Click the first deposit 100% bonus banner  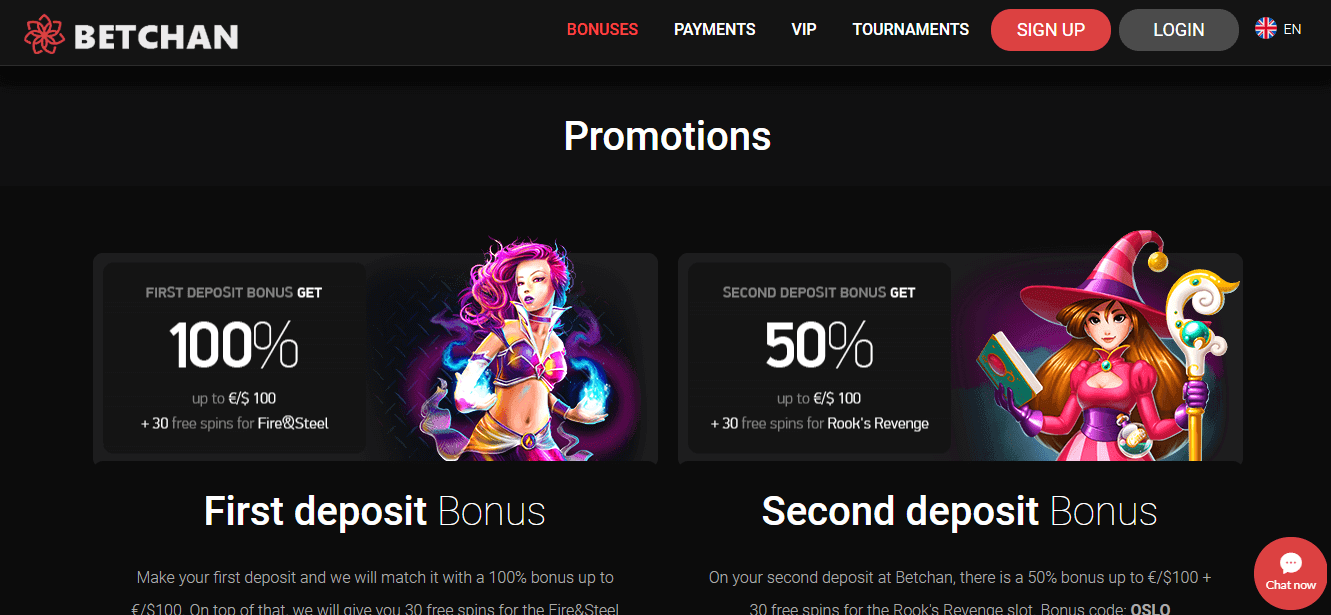[x=375, y=357]
